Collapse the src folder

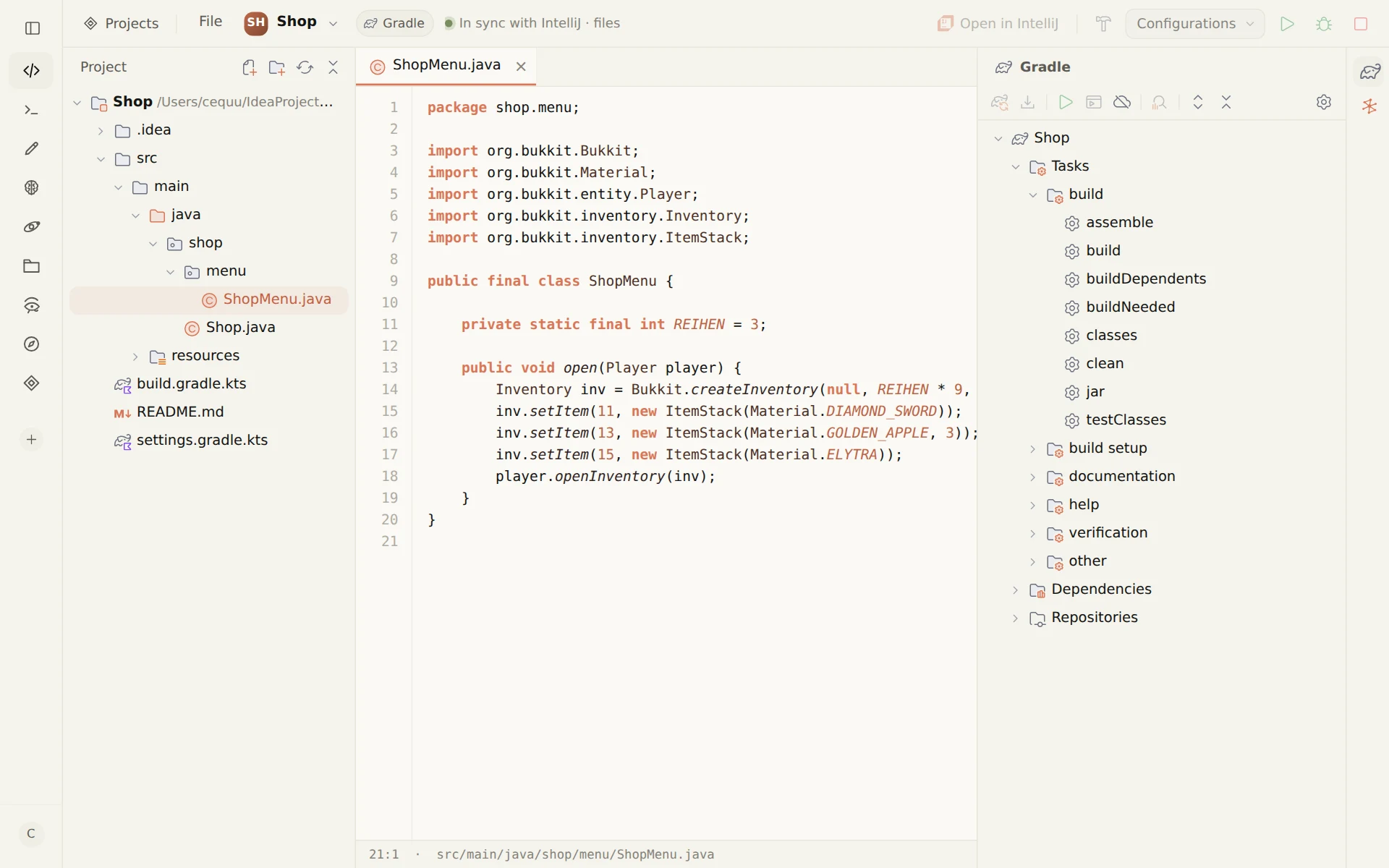101,158
